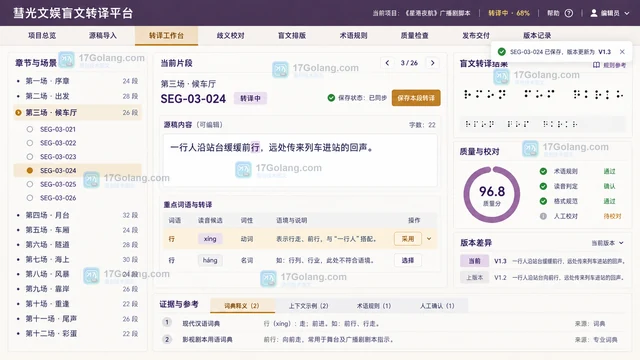Switch to 歧义校对 tab
This screenshot has height=360, width=640.
tap(231, 36)
